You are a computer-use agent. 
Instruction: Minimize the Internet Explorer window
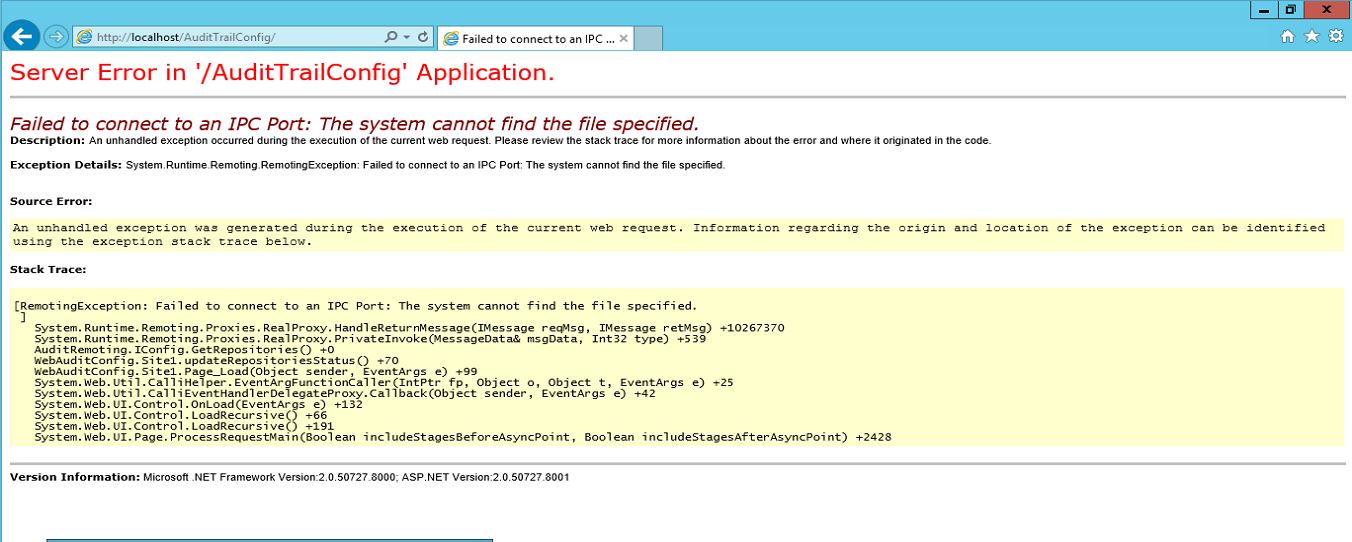pyautogui.click(x=1264, y=9)
